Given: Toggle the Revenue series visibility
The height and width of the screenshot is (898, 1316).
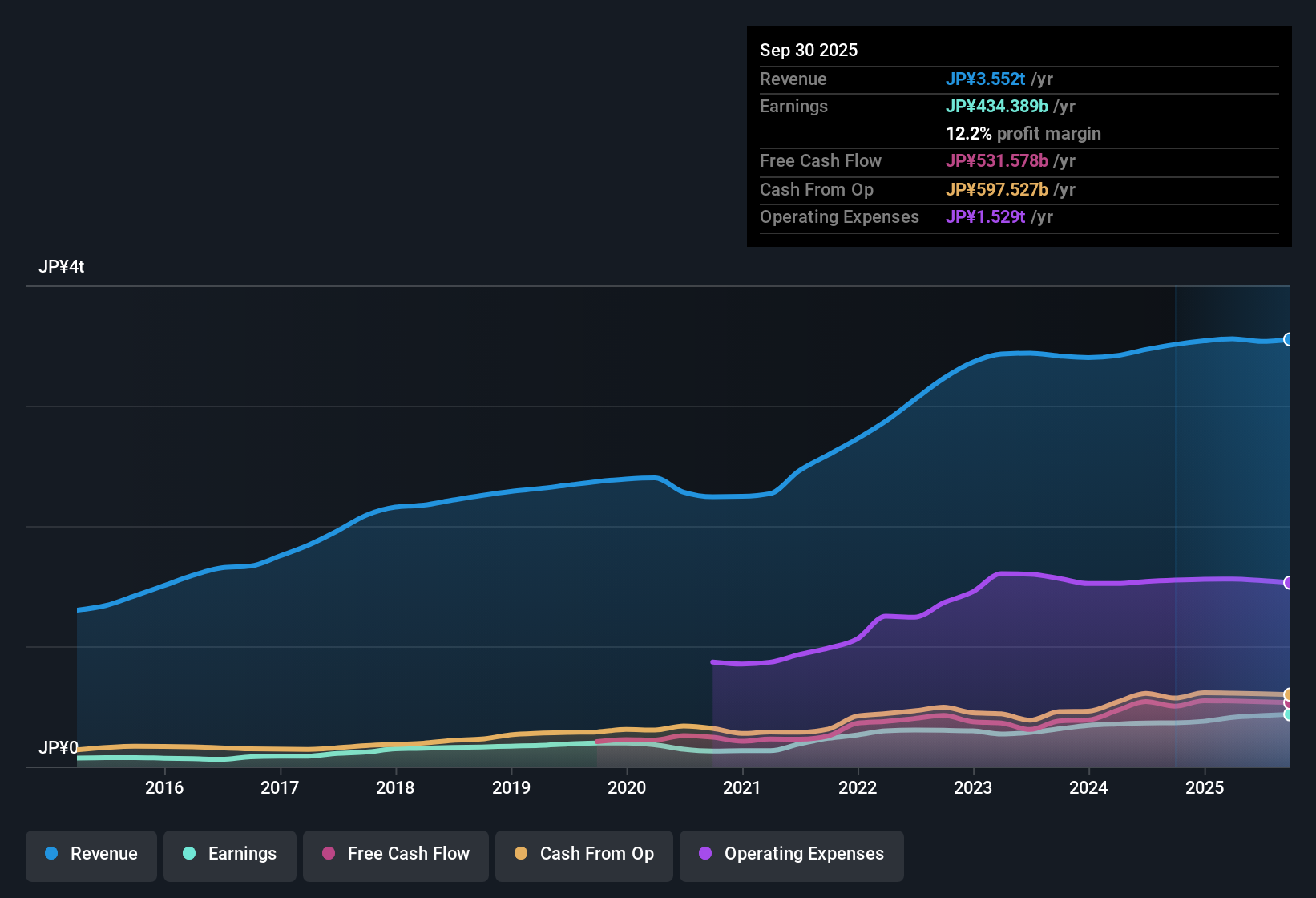Looking at the screenshot, I should [x=91, y=854].
